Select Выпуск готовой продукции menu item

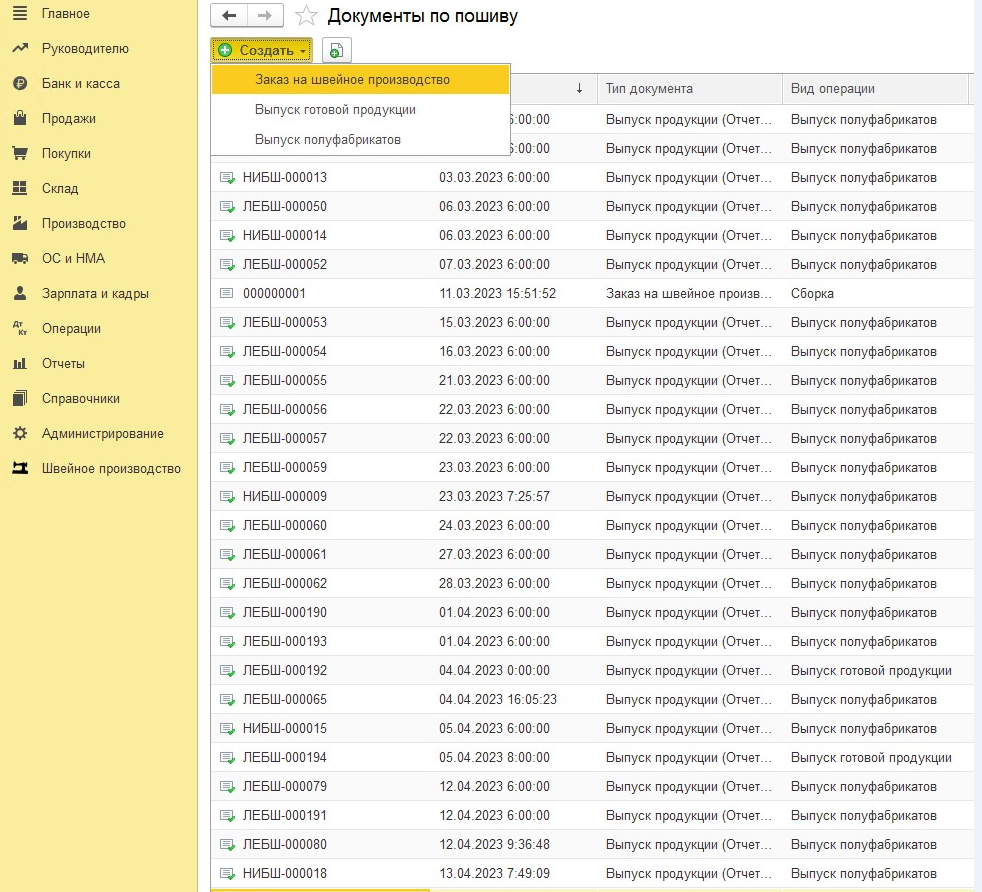click(x=360, y=110)
